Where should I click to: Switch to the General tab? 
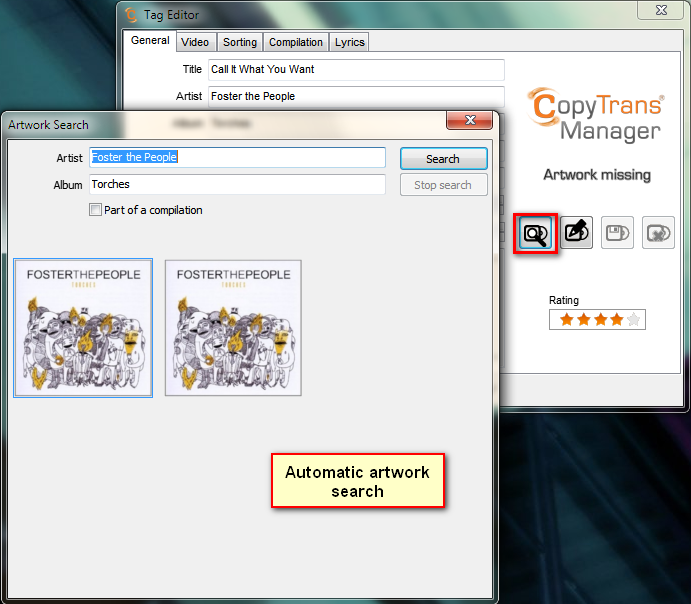pyautogui.click(x=150, y=41)
